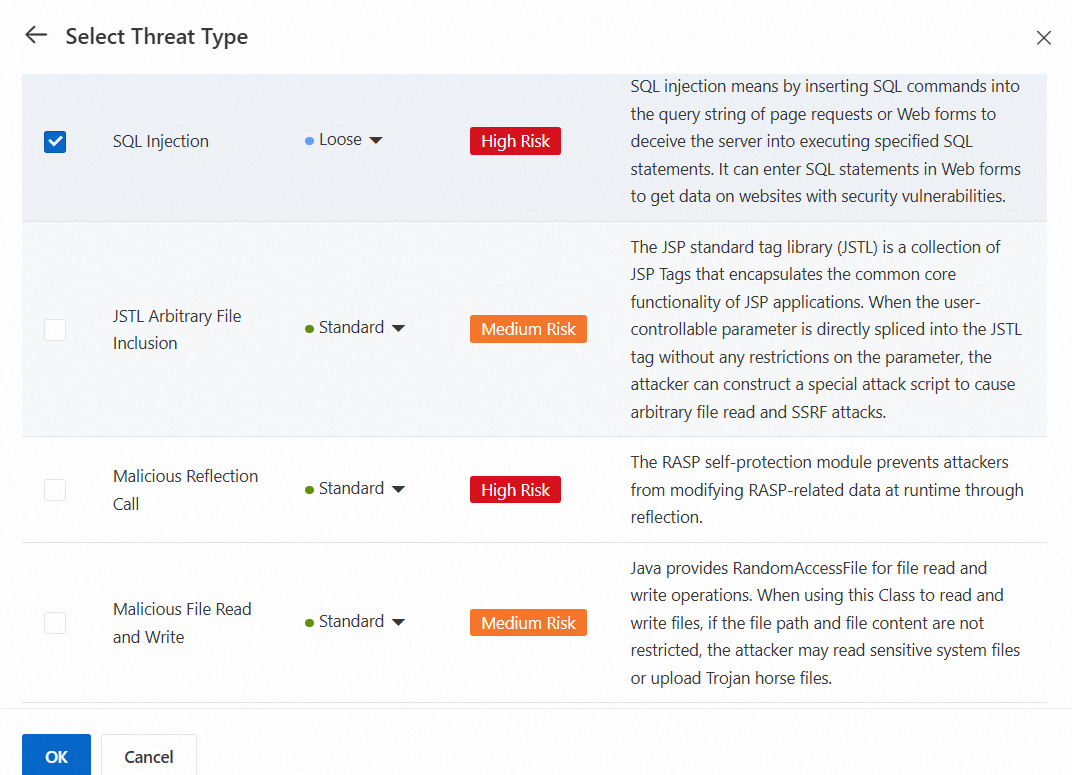Viewport: 1072px width, 775px height.
Task: Check the JSTL Arbitrary File Inclusion checkbox
Action: point(55,329)
